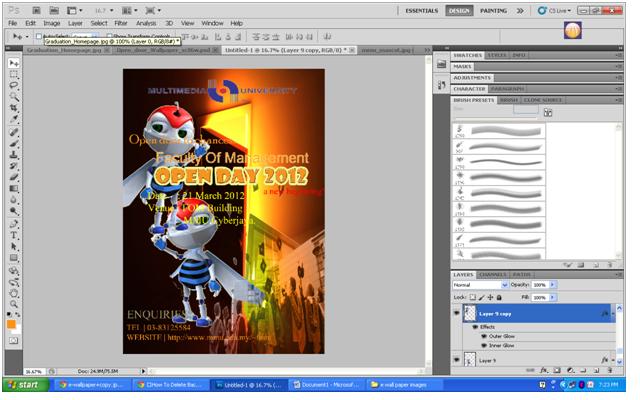Image resolution: width=640 pixels, height=400 pixels.
Task: Select the Crop tool
Action: point(14,108)
